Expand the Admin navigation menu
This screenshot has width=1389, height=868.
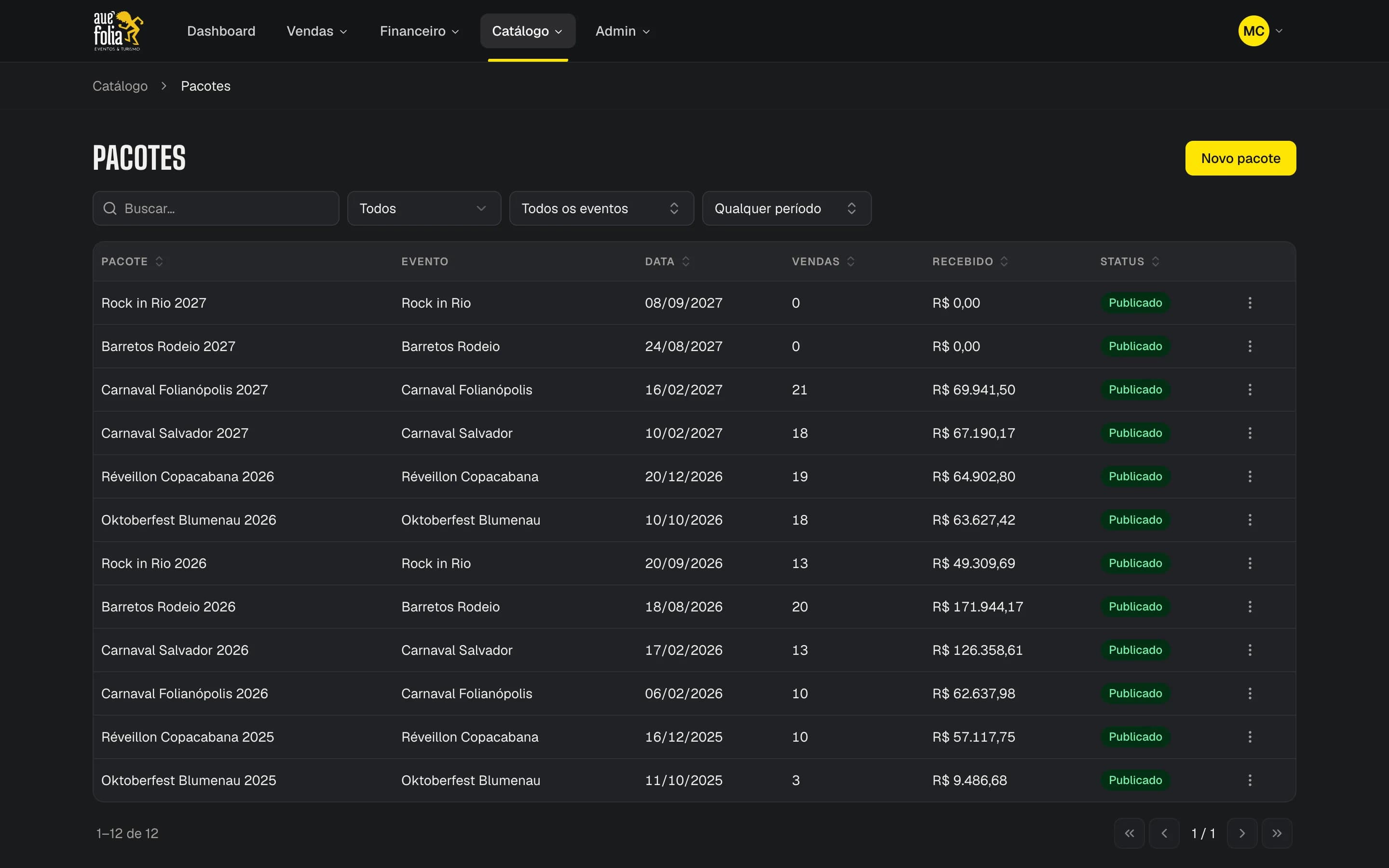(x=623, y=31)
